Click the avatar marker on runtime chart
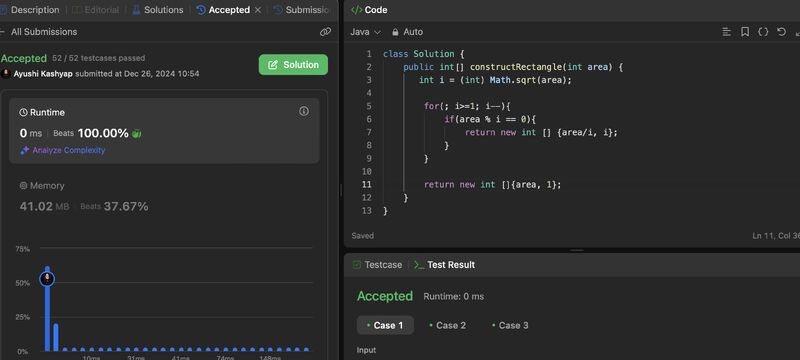Image resolution: width=800 pixels, height=360 pixels. pos(47,278)
